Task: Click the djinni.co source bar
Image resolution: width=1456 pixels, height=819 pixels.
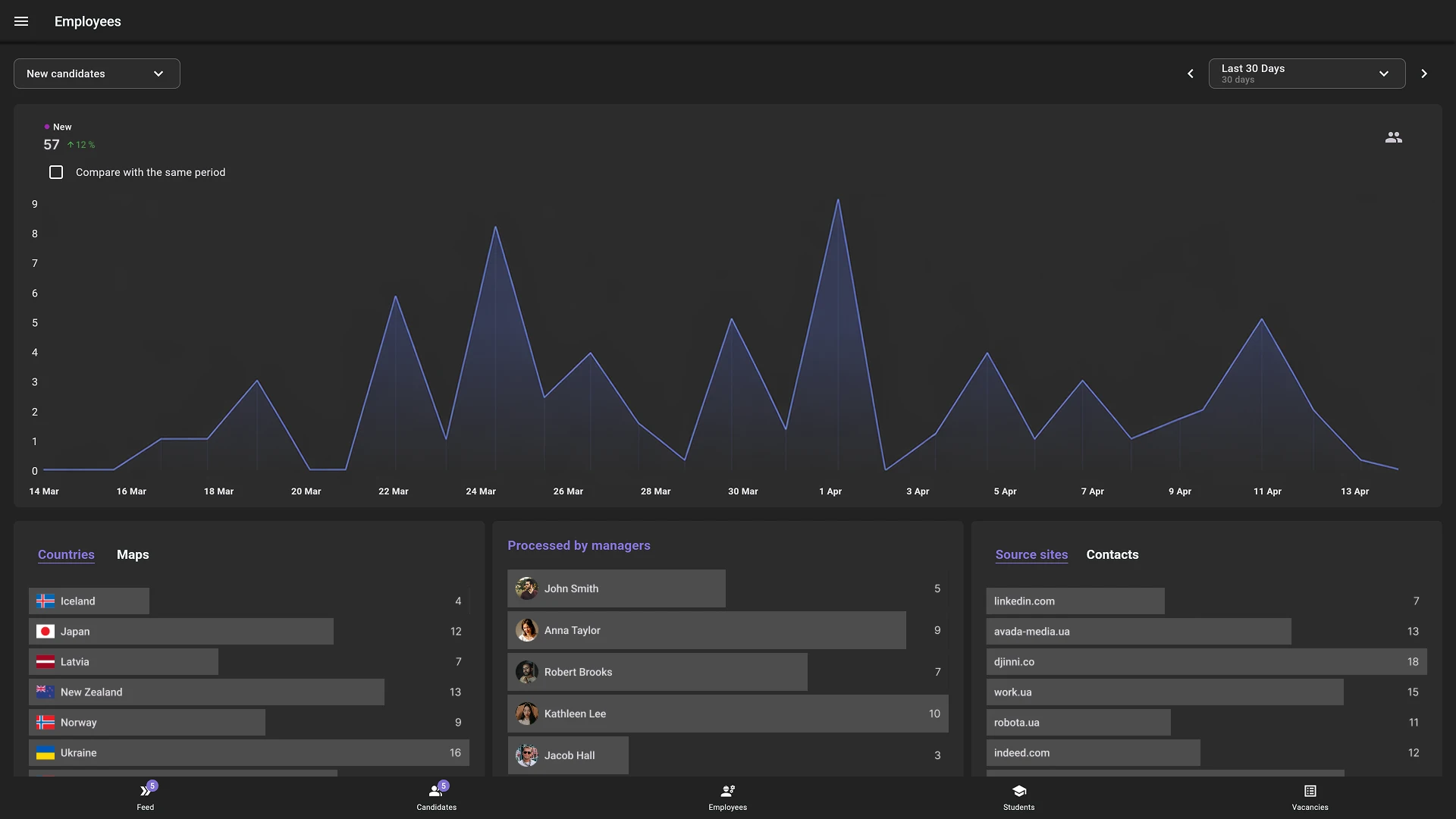Action: 1206,661
